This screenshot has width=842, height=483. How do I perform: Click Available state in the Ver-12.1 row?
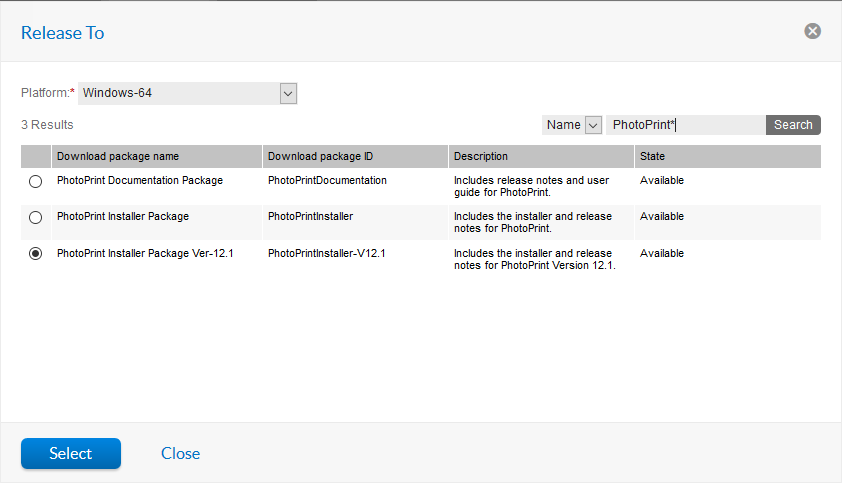coord(662,254)
